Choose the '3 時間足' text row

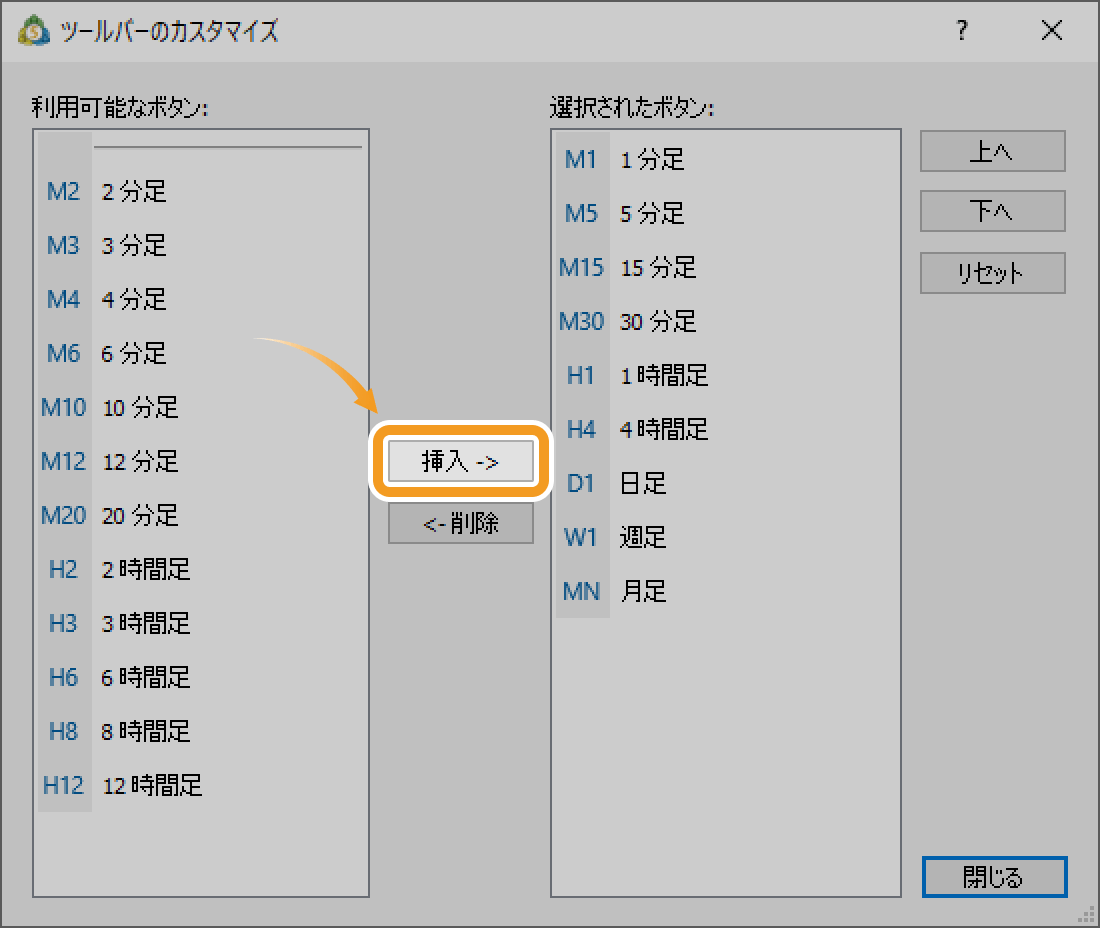[x=146, y=624]
